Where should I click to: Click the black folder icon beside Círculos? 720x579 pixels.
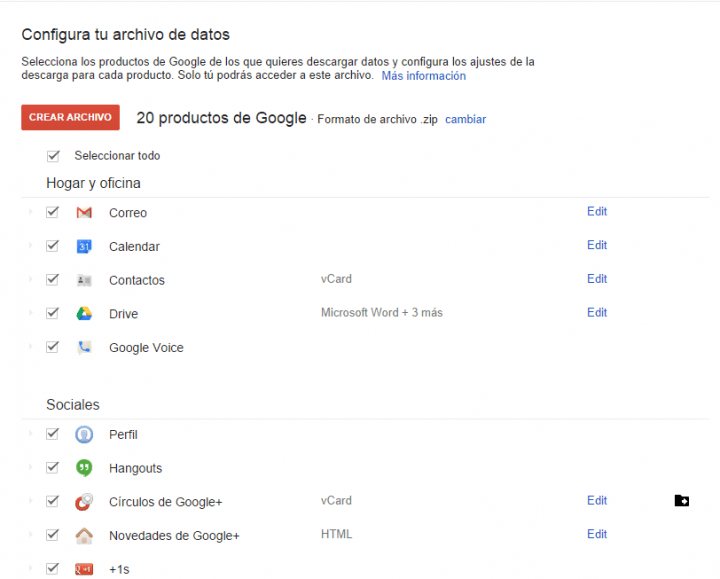pyautogui.click(x=682, y=500)
